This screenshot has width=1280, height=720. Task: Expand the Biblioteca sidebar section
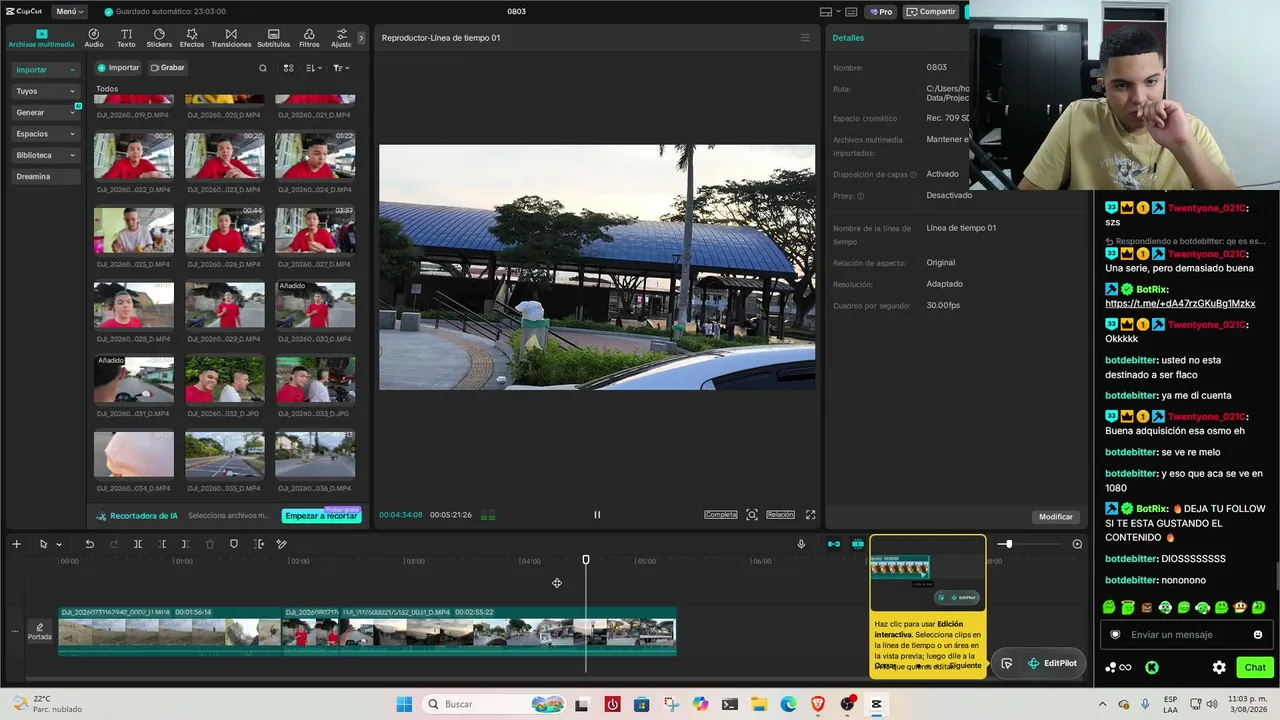point(45,155)
